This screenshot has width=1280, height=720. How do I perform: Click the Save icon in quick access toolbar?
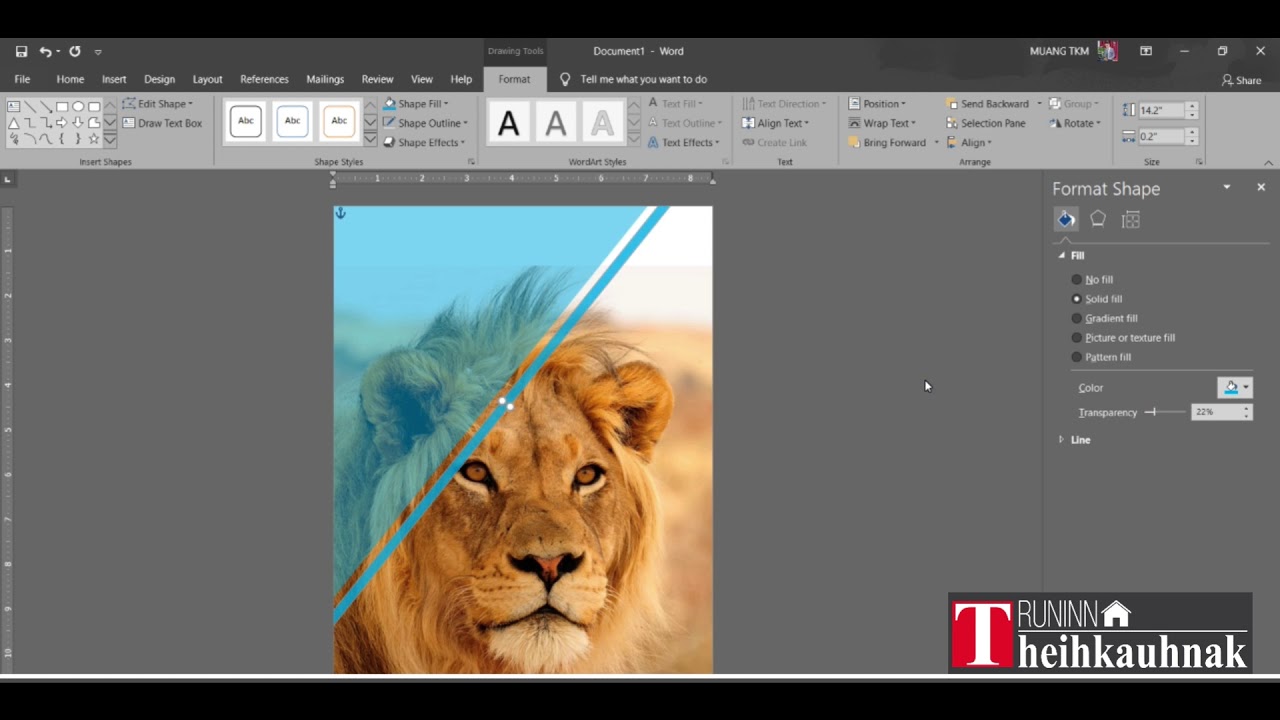(21, 51)
